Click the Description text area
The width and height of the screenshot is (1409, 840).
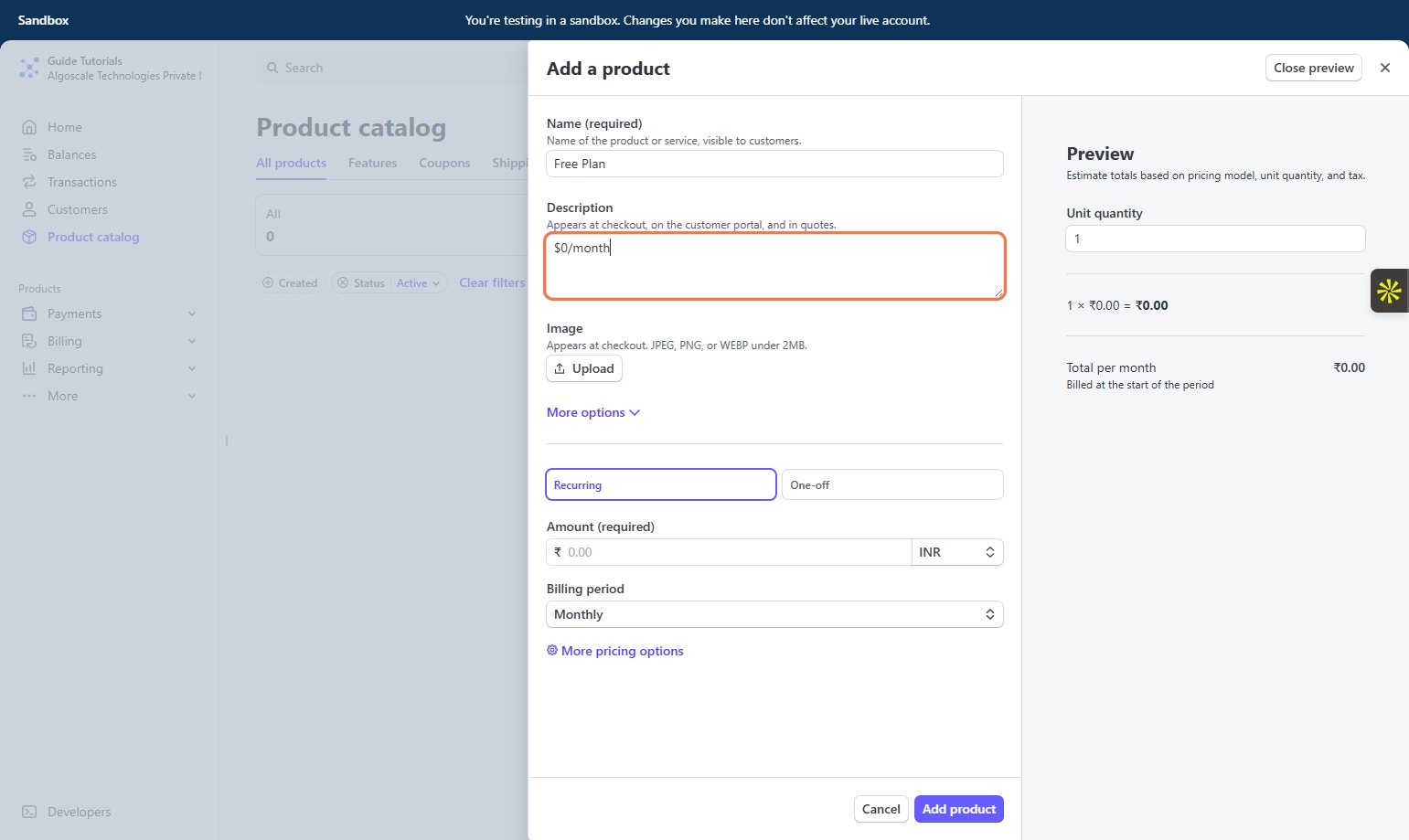coord(774,266)
